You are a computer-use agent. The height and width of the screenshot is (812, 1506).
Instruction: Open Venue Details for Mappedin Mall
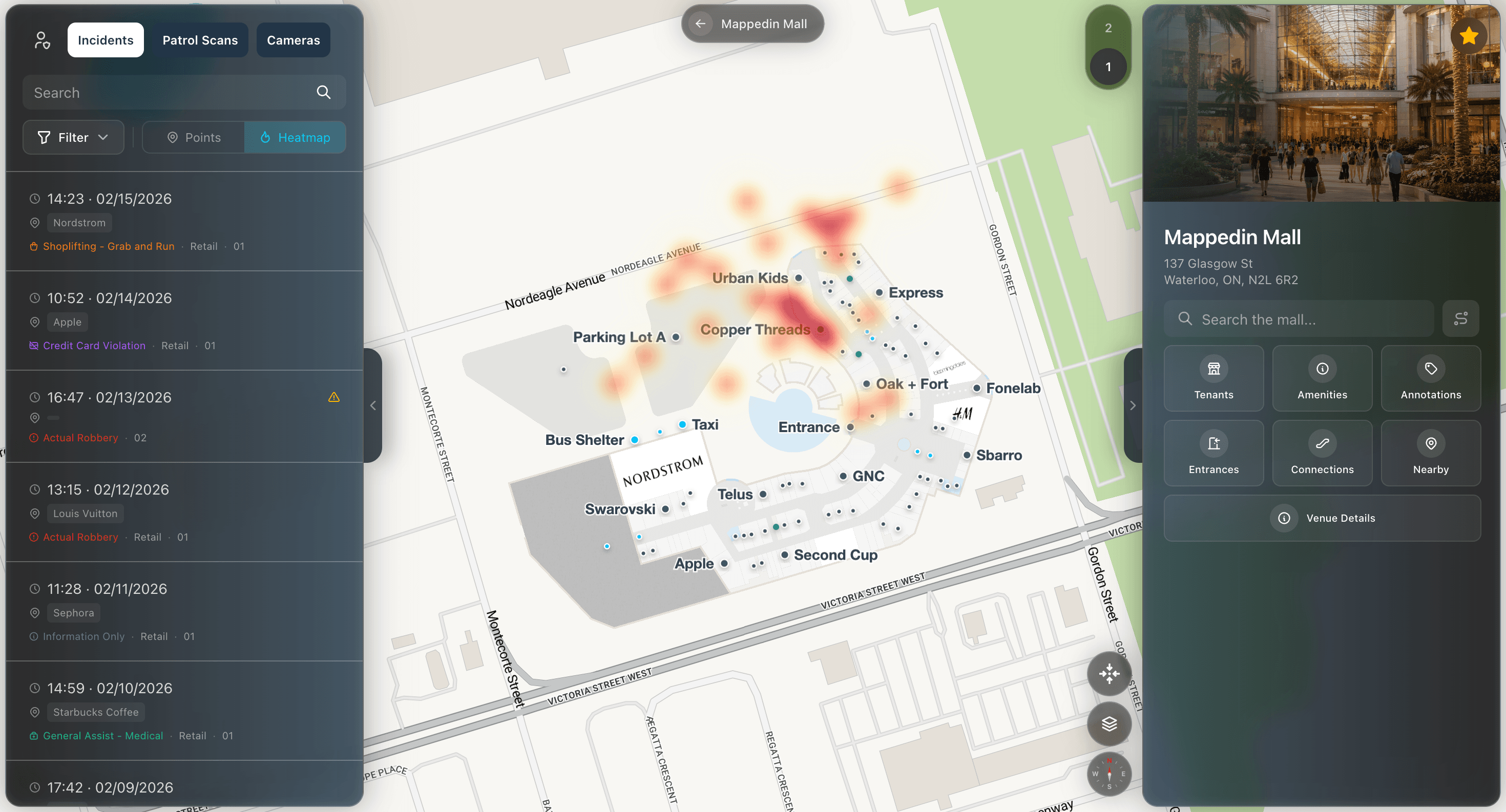pyautogui.click(x=1323, y=518)
